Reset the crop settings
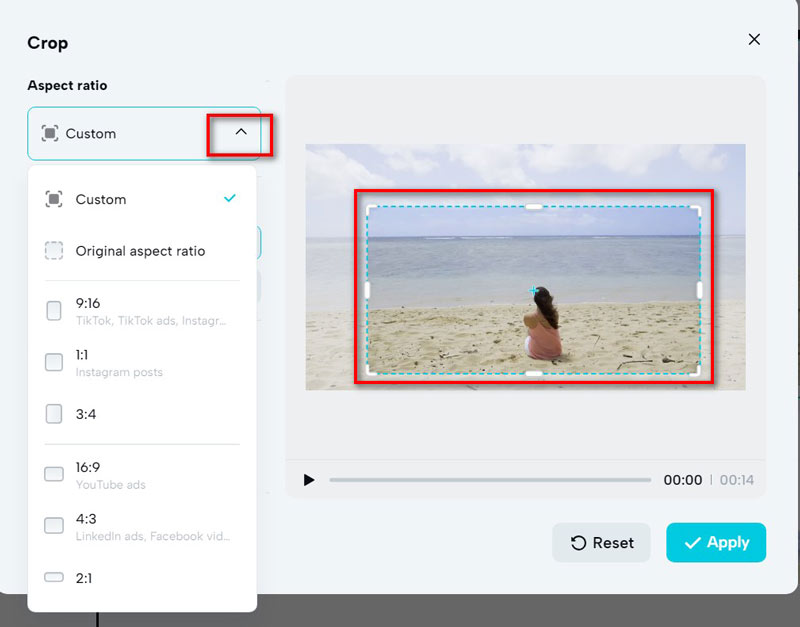Screen dimensions: 800x627 pyautogui.click(x=601, y=542)
